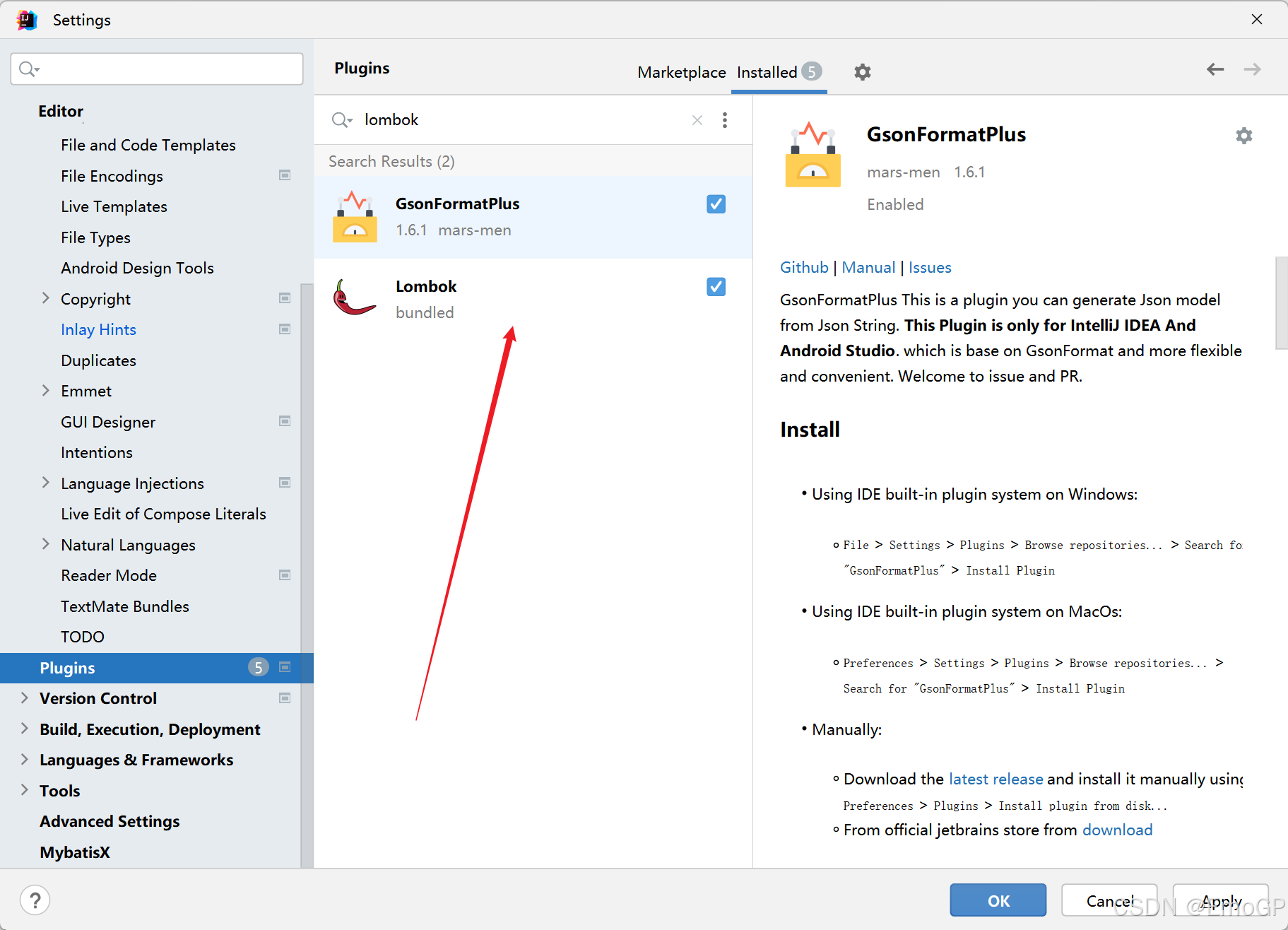The width and height of the screenshot is (1288, 930).
Task: Expand Languages & Frameworks section
Action: point(25,760)
